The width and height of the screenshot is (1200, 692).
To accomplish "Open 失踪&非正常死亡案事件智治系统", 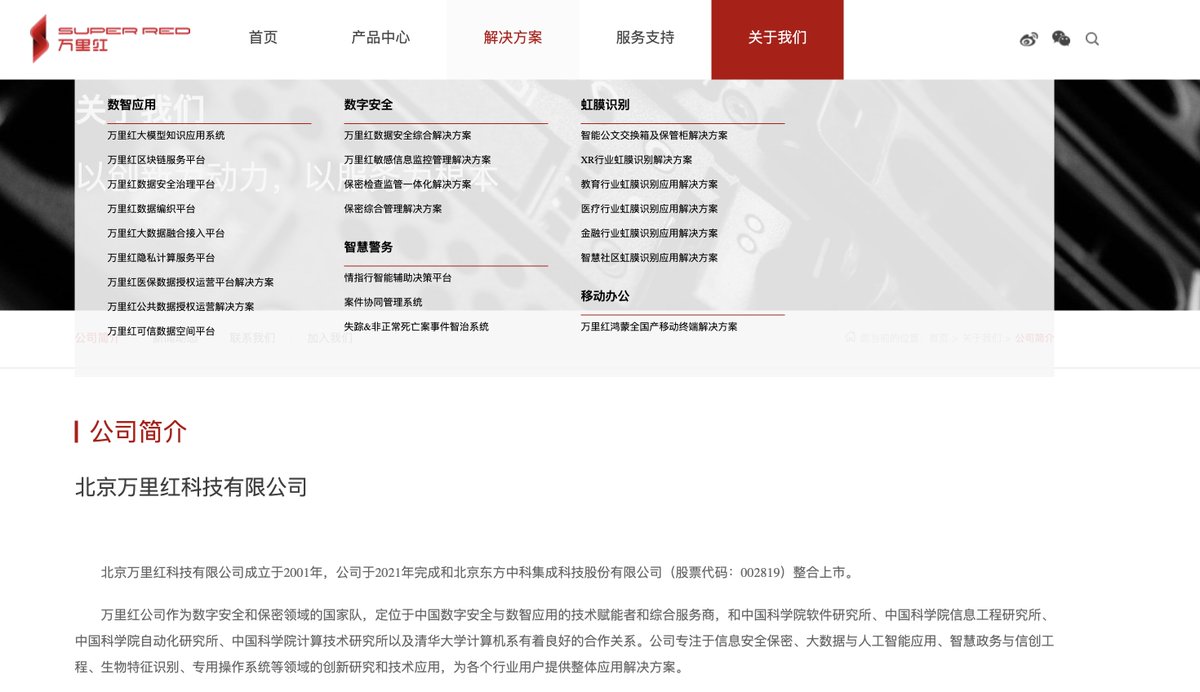I will 417,327.
